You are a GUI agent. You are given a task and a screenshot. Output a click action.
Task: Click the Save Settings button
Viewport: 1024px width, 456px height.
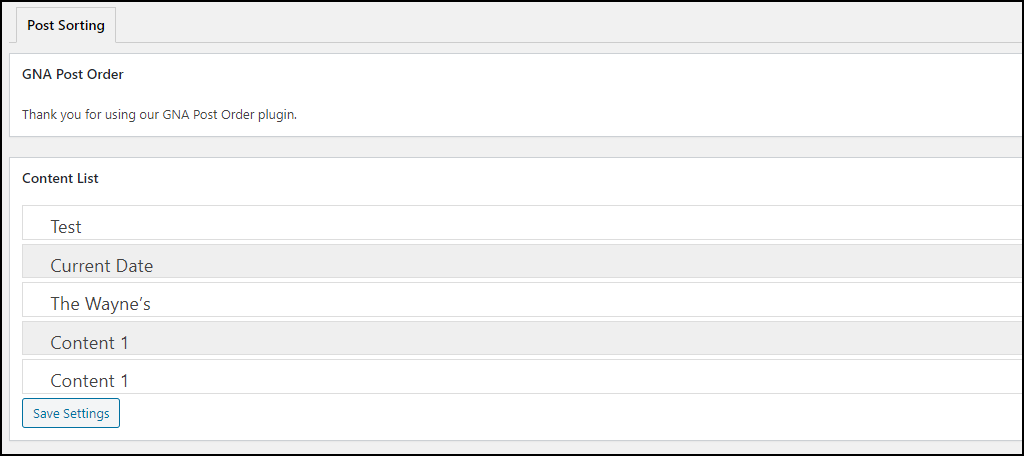71,414
